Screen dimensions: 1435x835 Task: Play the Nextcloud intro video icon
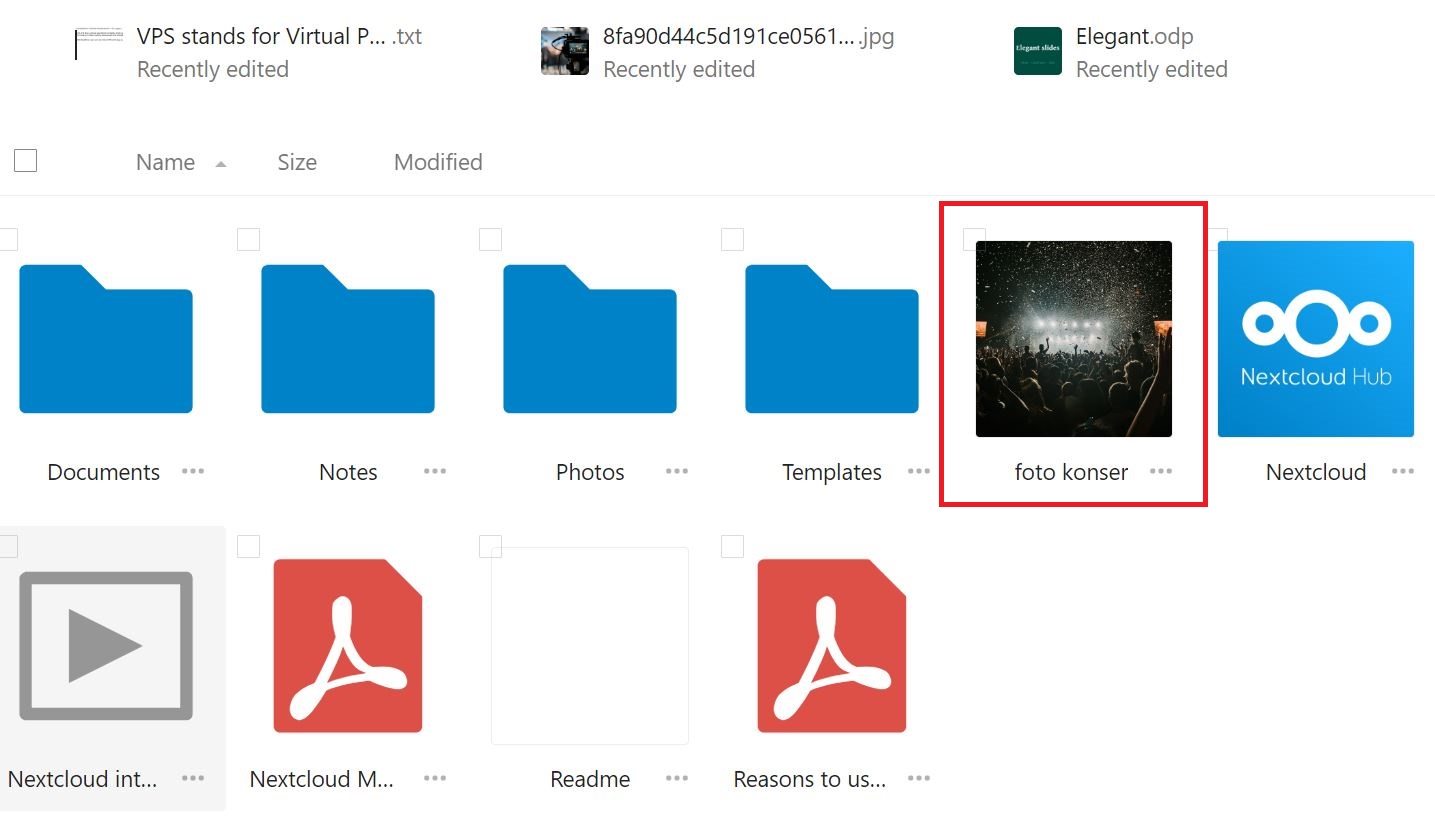106,646
